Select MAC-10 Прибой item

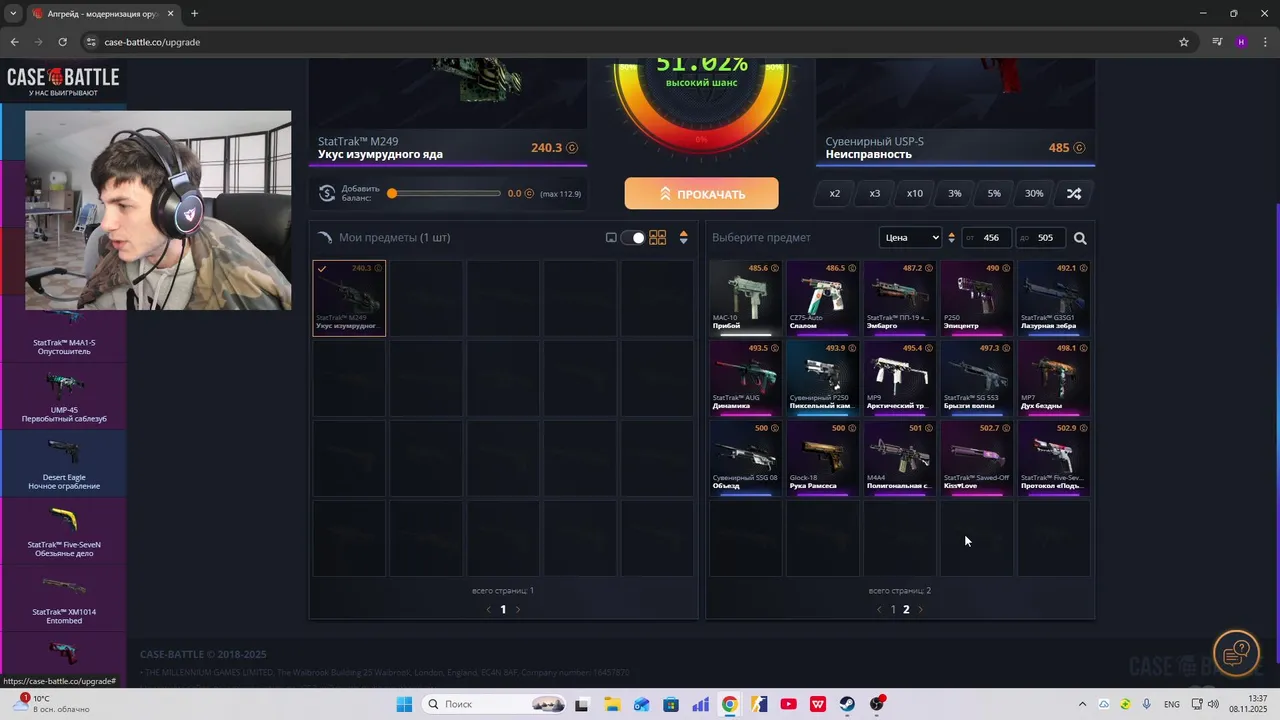point(745,298)
